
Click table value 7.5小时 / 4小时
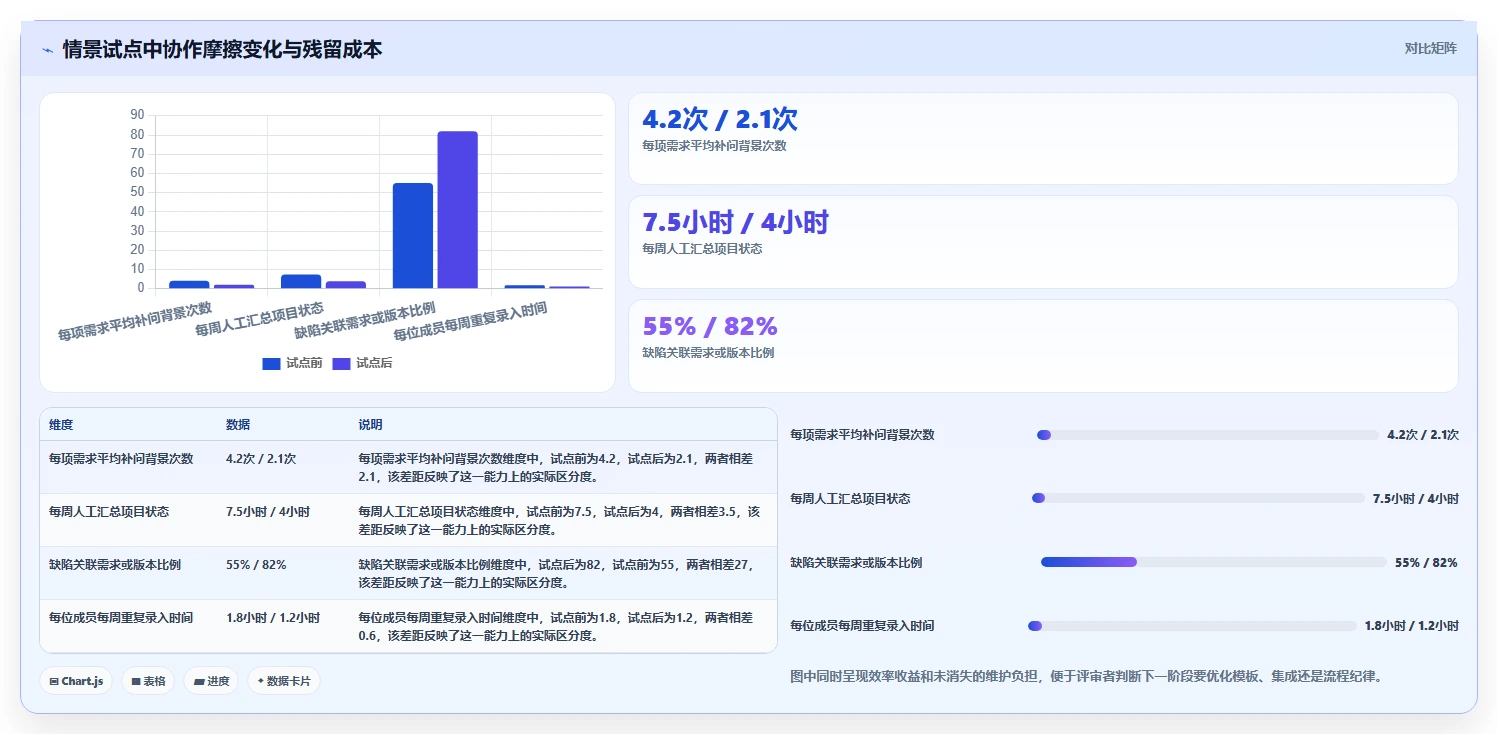[x=268, y=512]
